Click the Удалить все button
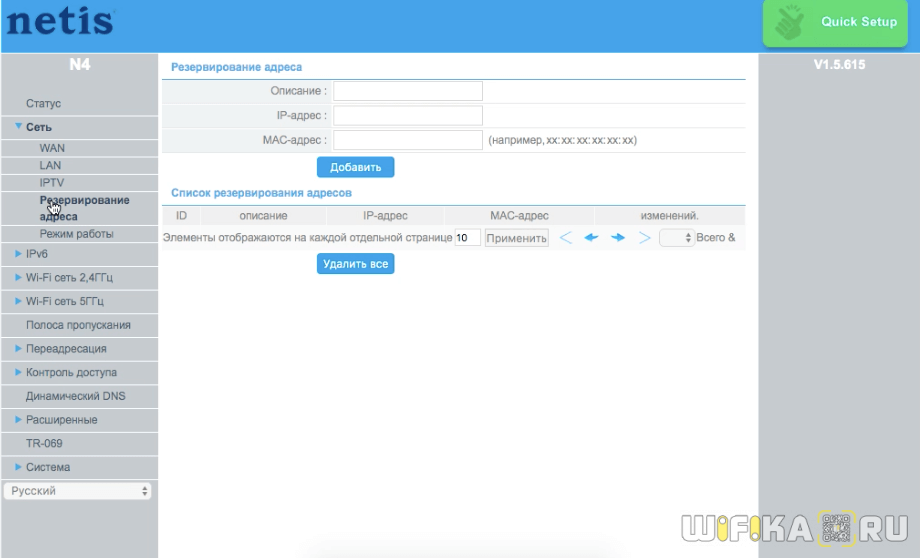The width and height of the screenshot is (920, 558). [x=355, y=264]
